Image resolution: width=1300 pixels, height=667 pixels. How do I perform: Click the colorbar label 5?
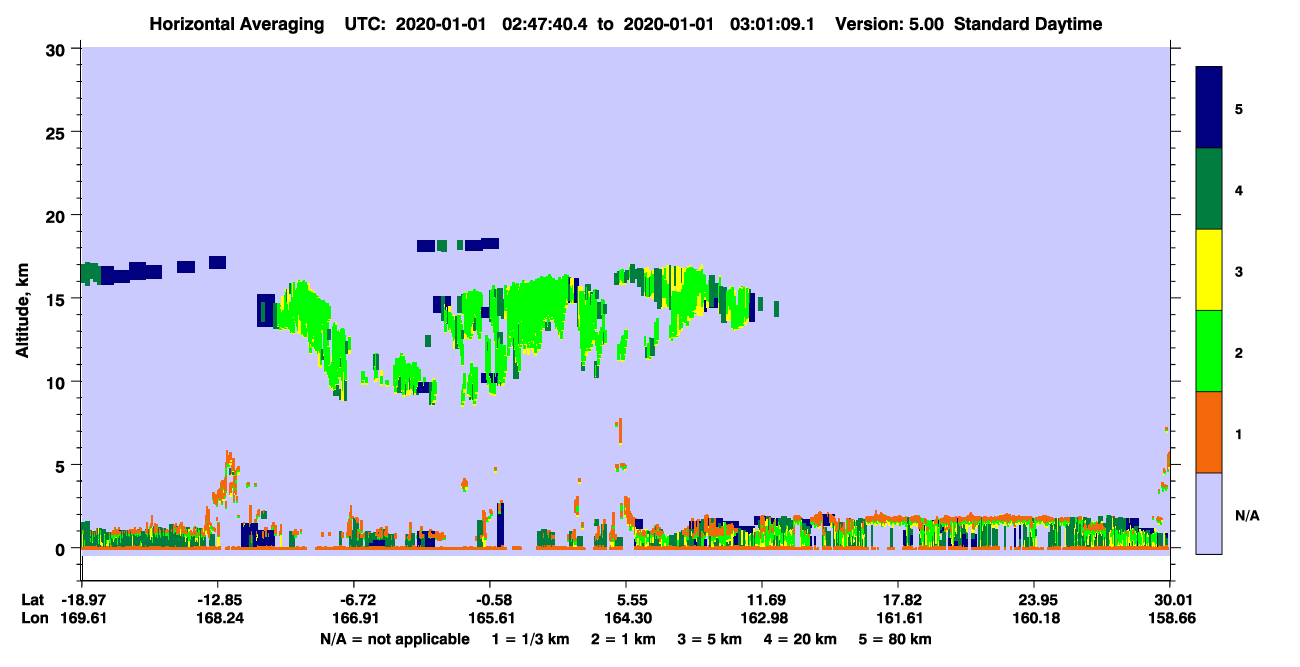[1239, 108]
